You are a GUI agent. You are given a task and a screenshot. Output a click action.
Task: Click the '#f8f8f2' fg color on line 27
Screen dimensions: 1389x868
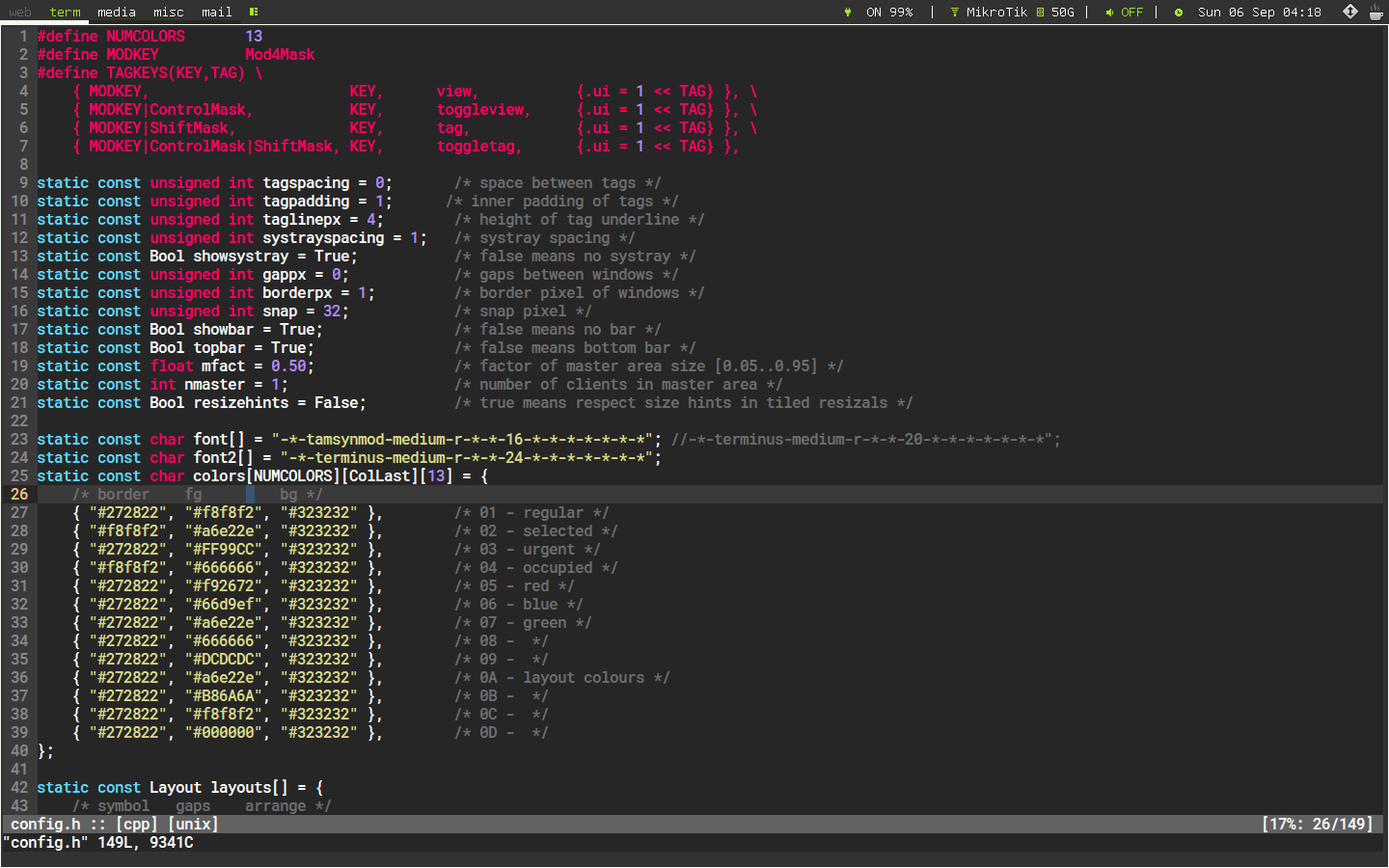[224, 513]
